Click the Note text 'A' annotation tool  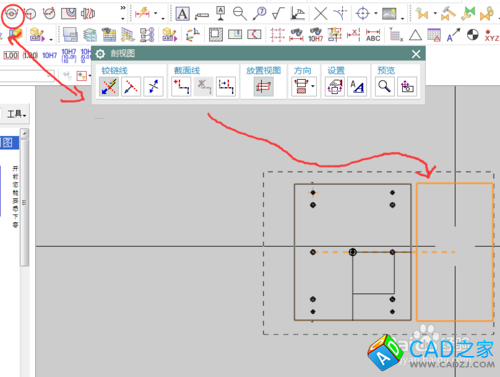click(182, 14)
